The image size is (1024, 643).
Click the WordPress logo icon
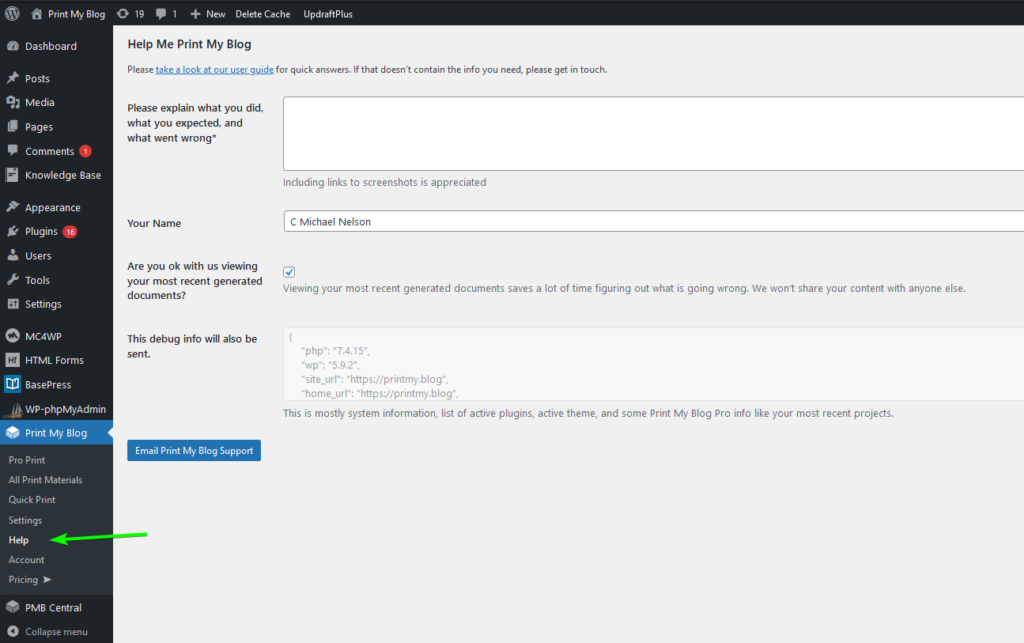coord(12,13)
